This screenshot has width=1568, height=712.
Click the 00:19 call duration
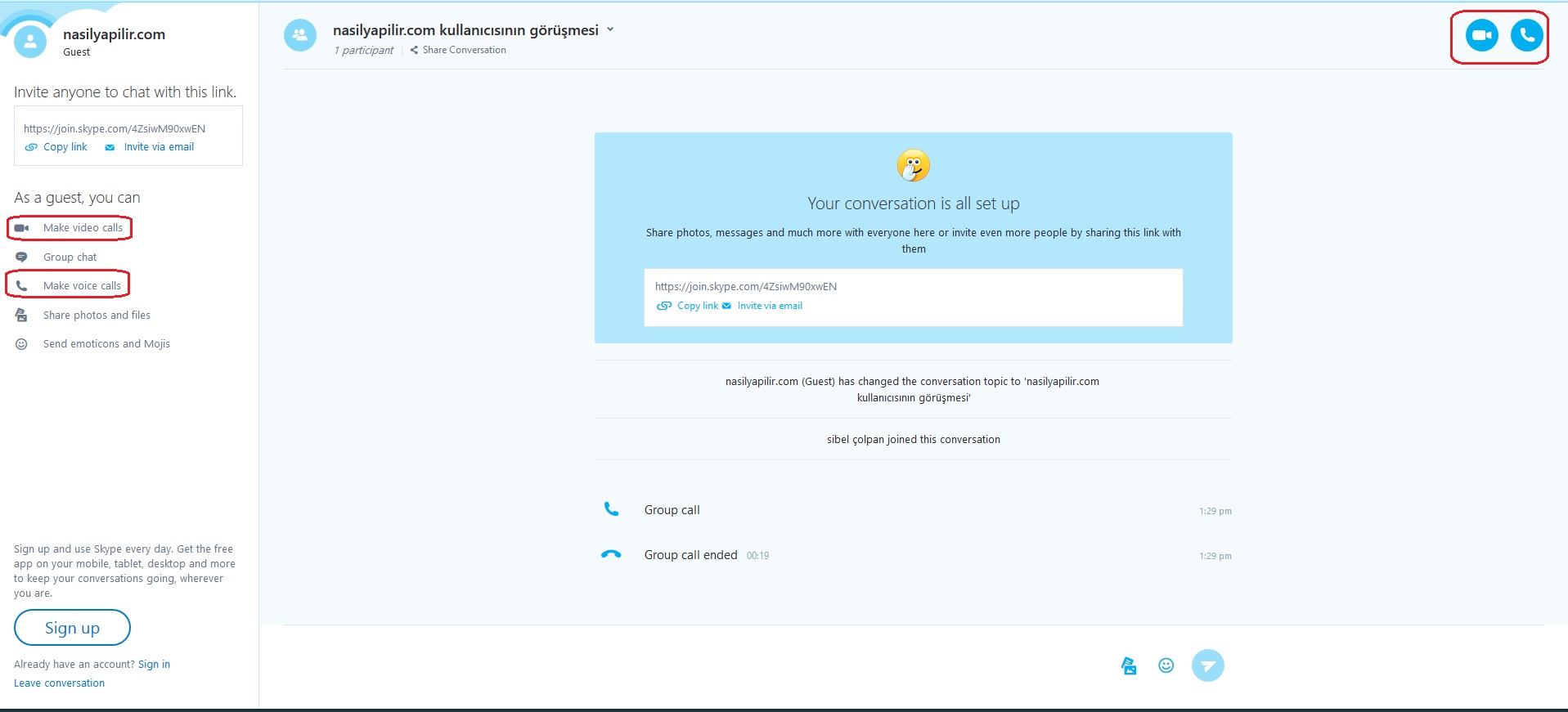(757, 556)
